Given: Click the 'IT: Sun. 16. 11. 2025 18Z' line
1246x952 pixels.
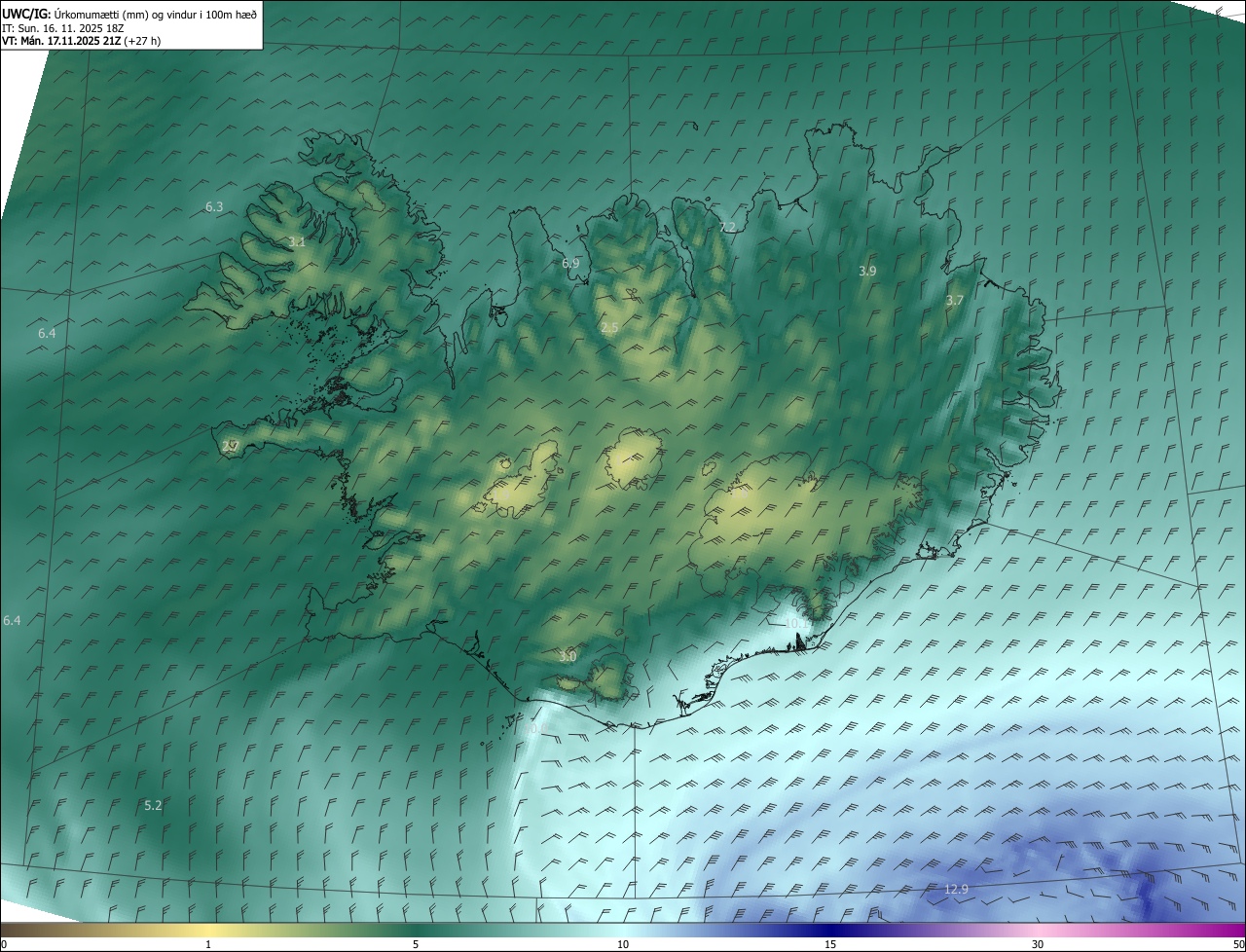Looking at the screenshot, I should click(x=61, y=27).
